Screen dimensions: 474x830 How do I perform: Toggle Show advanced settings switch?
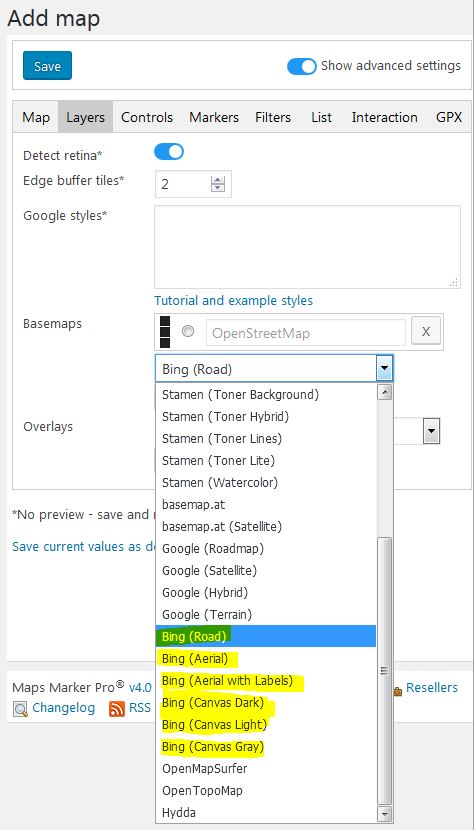[301, 66]
